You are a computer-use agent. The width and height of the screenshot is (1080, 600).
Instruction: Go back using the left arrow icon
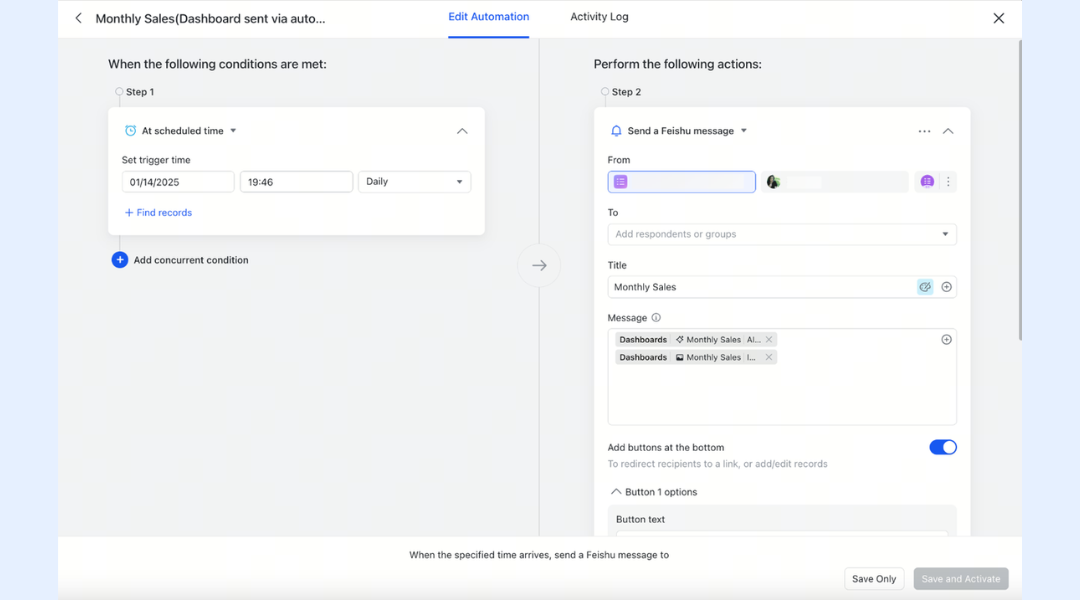click(79, 19)
